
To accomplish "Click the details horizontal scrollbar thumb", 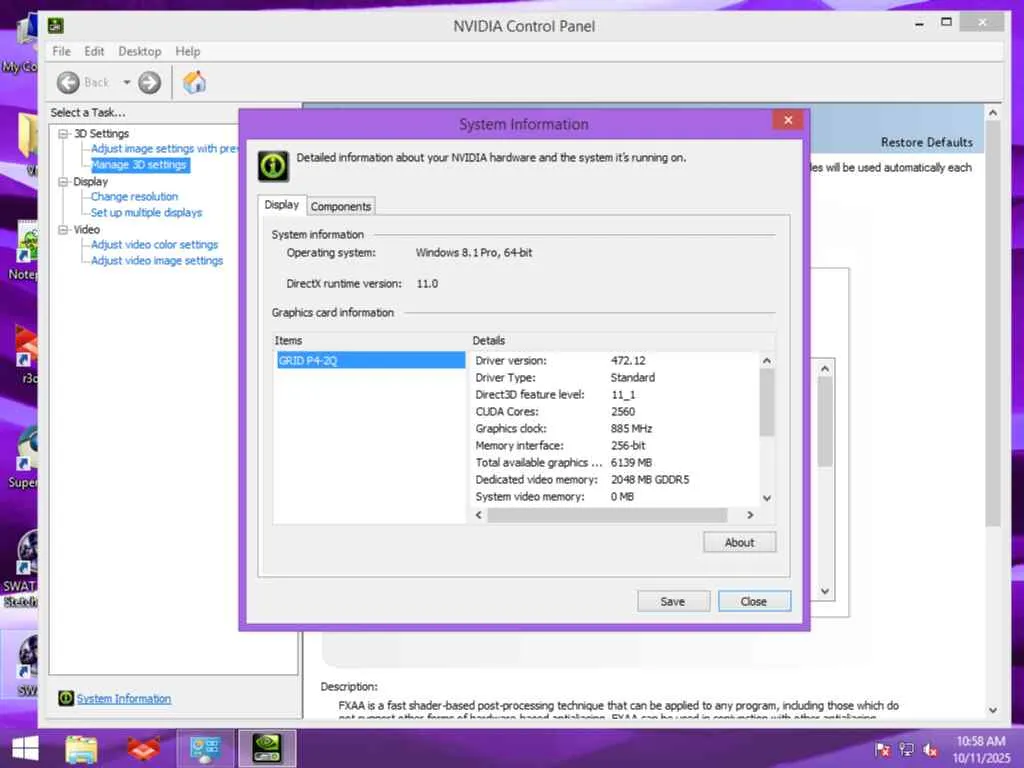I will tap(607, 515).
